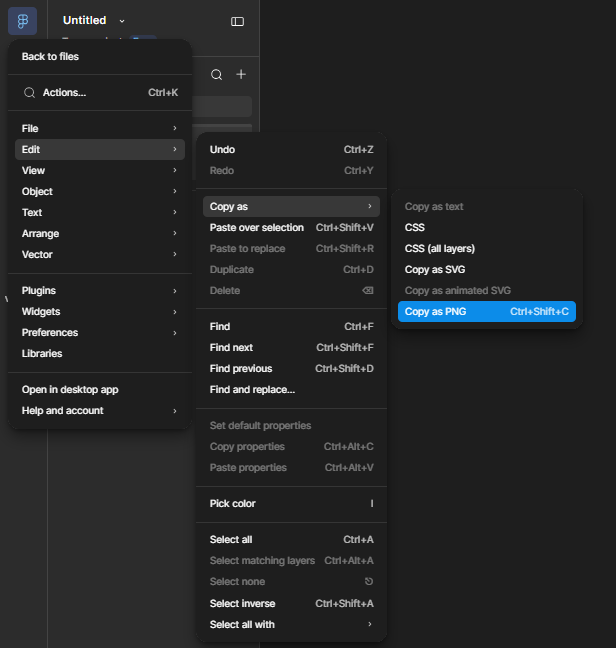The image size is (616, 648).
Task: Choose Copy properties
Action: 291,447
